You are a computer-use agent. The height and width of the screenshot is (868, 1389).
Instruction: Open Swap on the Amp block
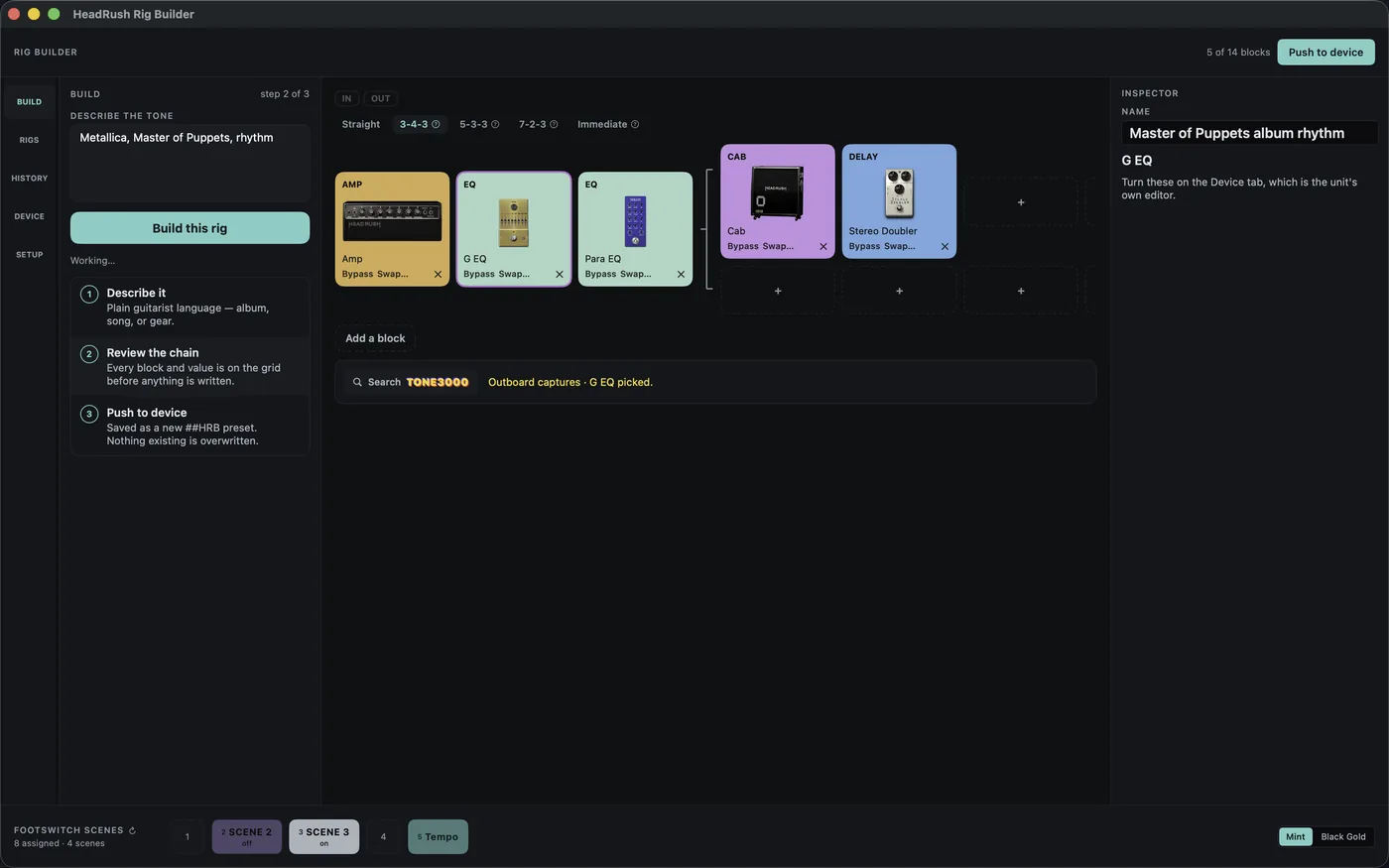pyautogui.click(x=393, y=275)
